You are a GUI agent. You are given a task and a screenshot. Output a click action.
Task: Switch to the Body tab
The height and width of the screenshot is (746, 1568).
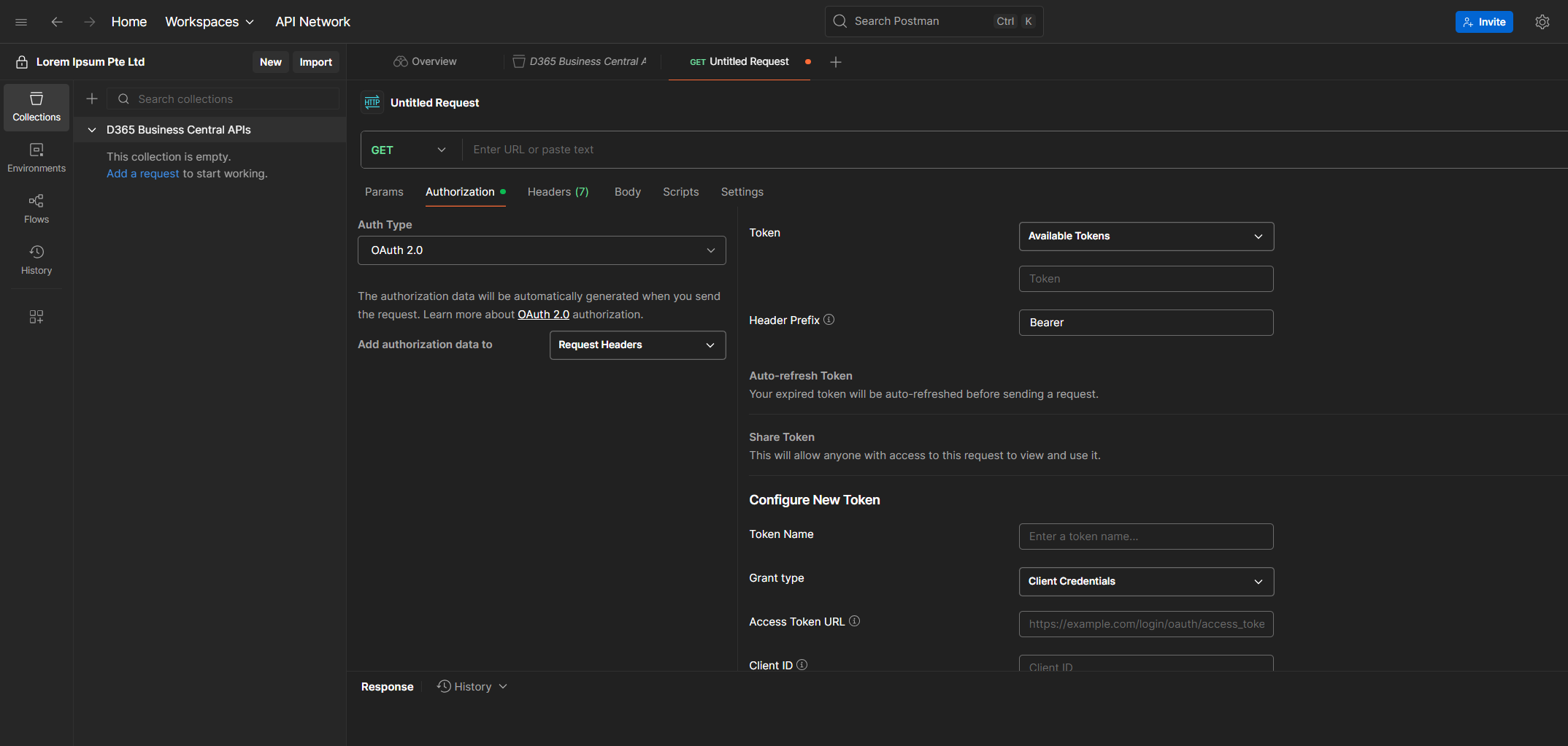pyautogui.click(x=628, y=192)
